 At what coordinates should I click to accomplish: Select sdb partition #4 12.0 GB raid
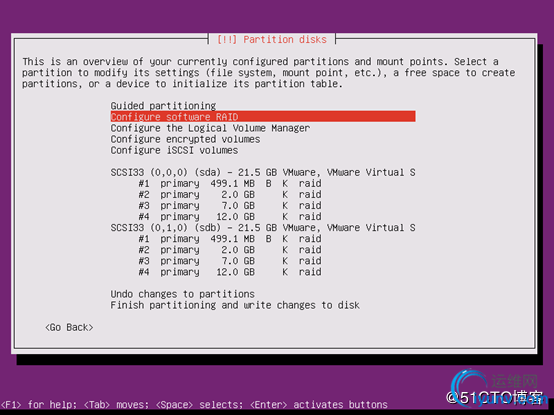click(x=230, y=272)
